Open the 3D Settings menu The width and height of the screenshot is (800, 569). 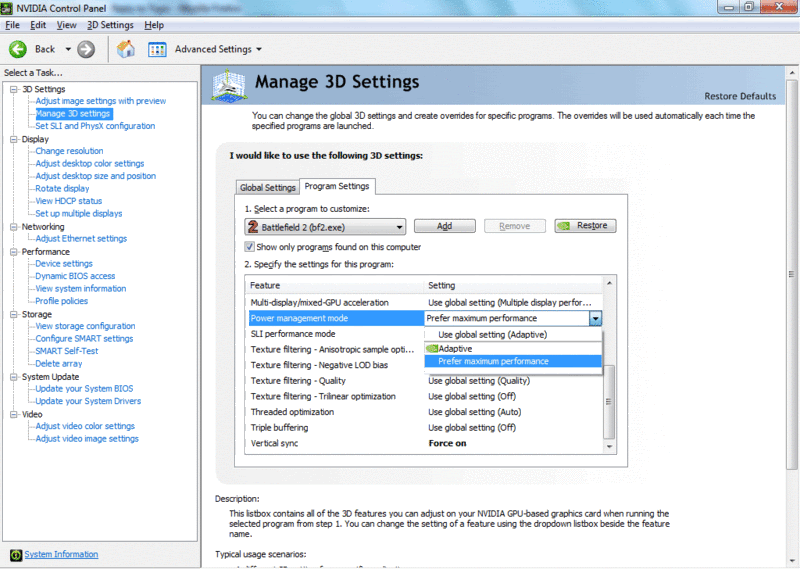coord(110,25)
